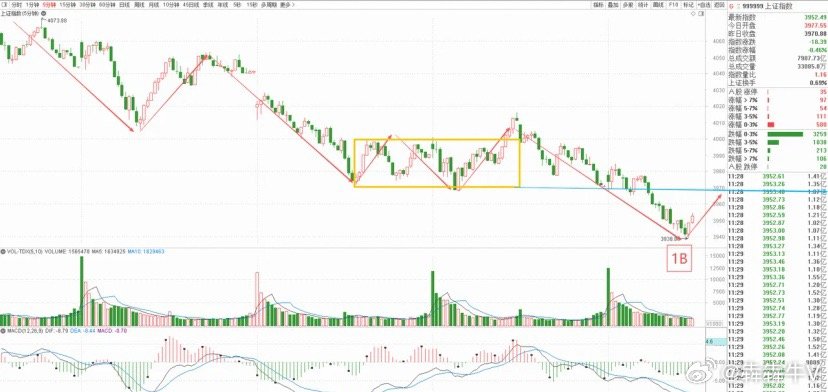Click the 999999 上证指数 title

pos(767,6)
